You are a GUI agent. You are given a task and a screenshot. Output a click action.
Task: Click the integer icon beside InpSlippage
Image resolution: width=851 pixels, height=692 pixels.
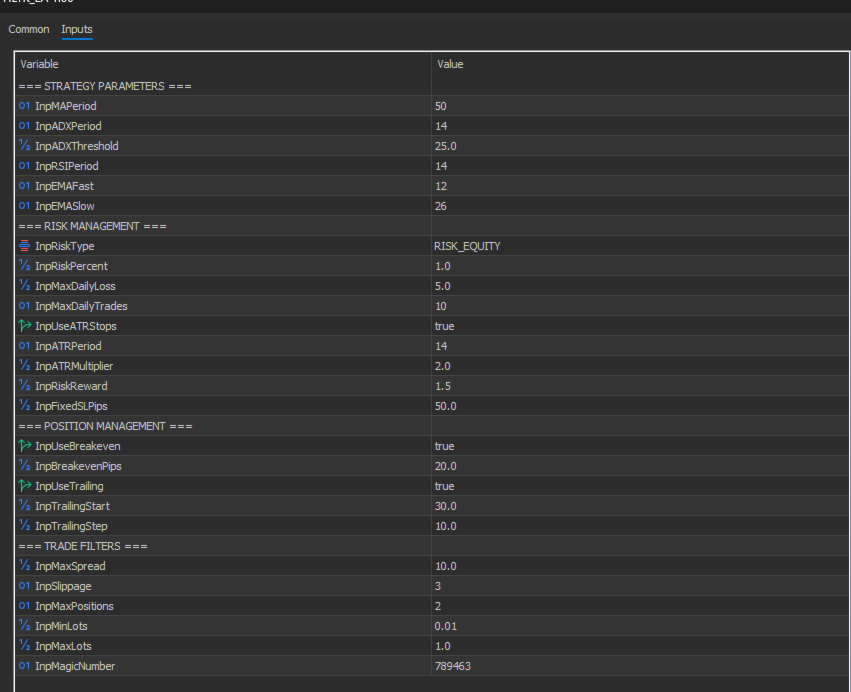[24, 586]
